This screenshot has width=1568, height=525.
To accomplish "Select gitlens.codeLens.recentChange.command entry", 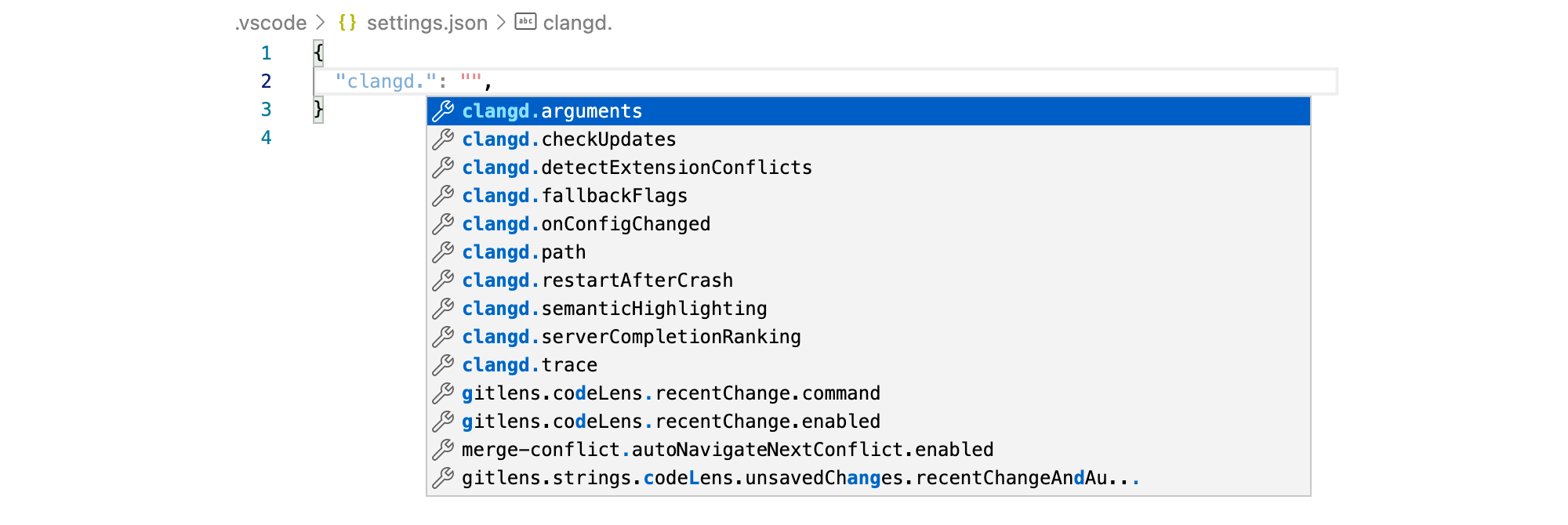I will coord(869,393).
